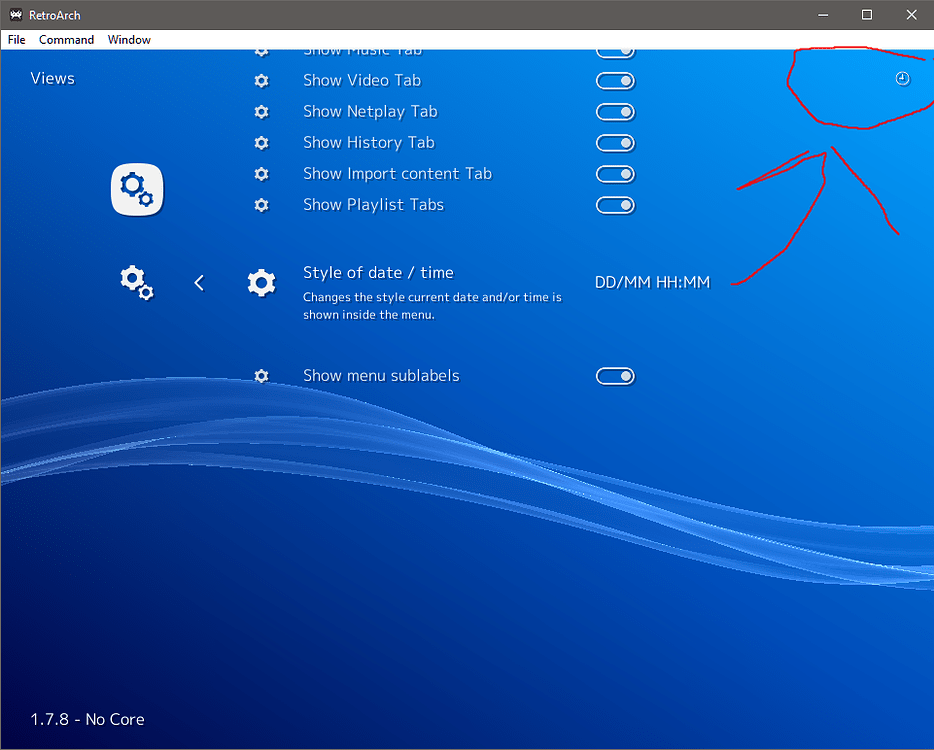The image size is (934, 750).
Task: Select the gear icon next to Show History Tab
Action: pos(261,142)
